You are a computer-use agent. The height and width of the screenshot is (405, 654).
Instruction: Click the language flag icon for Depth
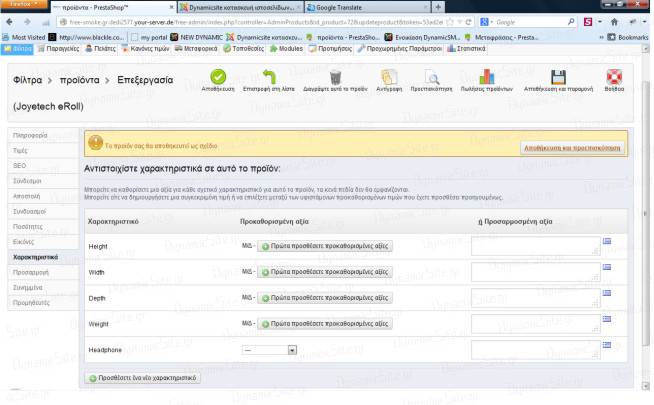pyautogui.click(x=607, y=293)
